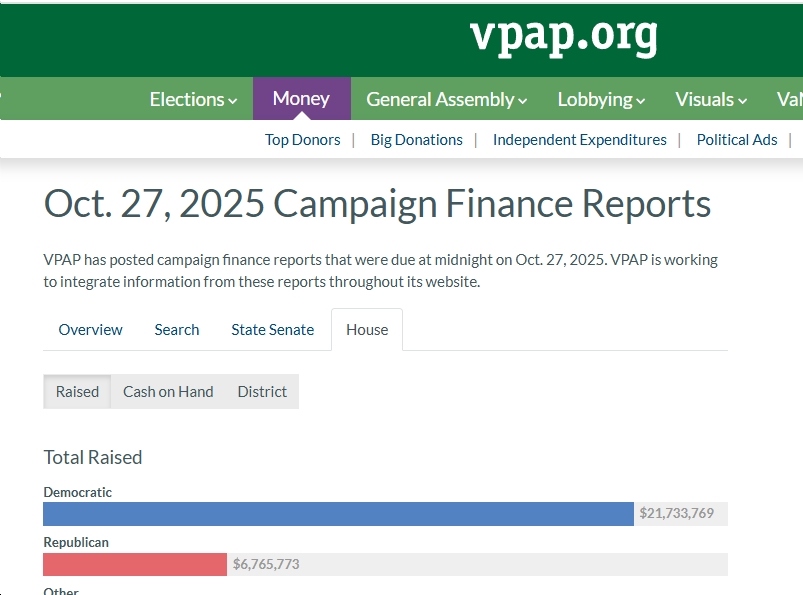
Task: Go to Top Donors page
Action: (302, 140)
